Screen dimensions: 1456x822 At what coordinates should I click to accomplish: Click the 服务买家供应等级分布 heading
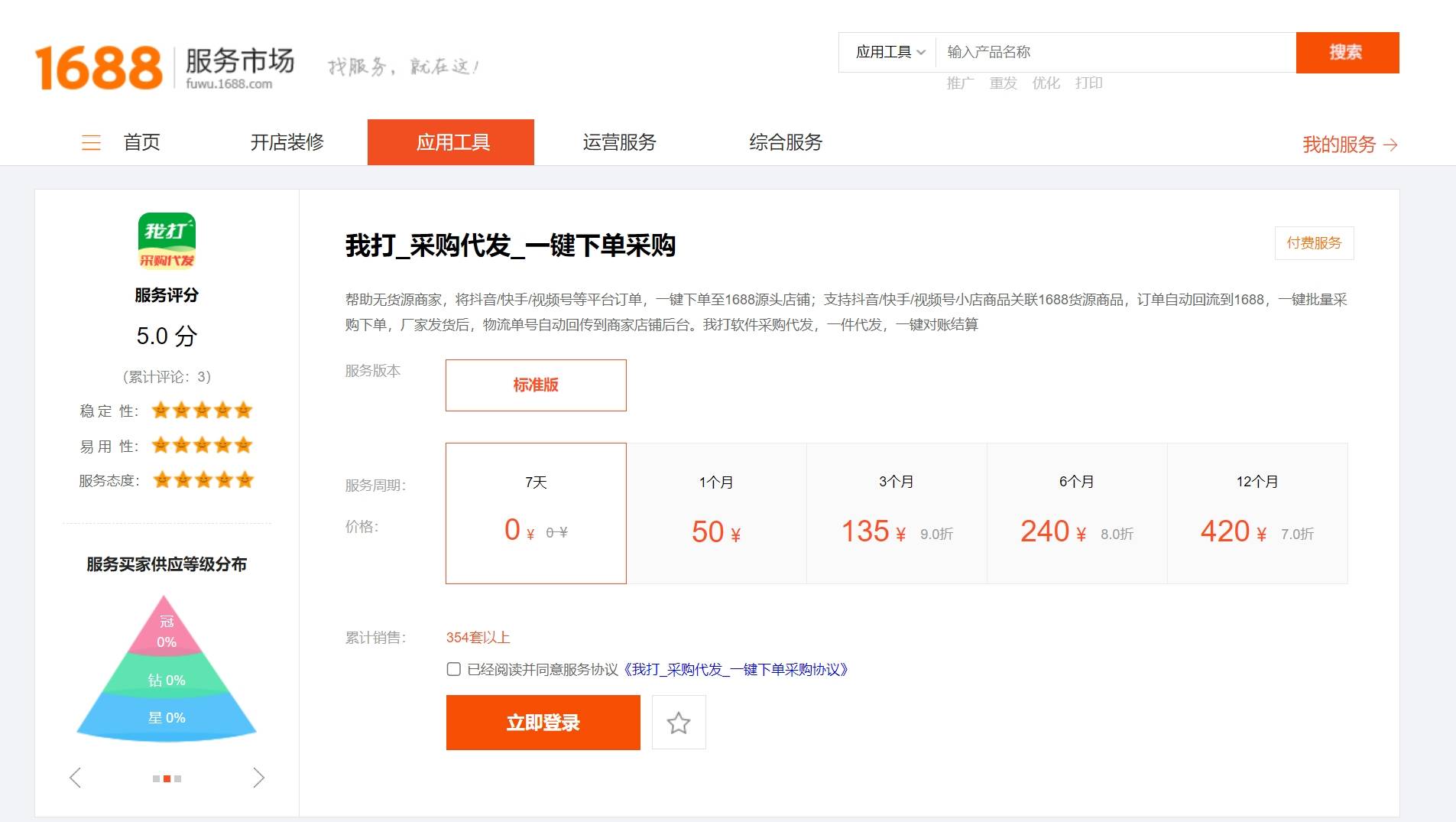(167, 564)
